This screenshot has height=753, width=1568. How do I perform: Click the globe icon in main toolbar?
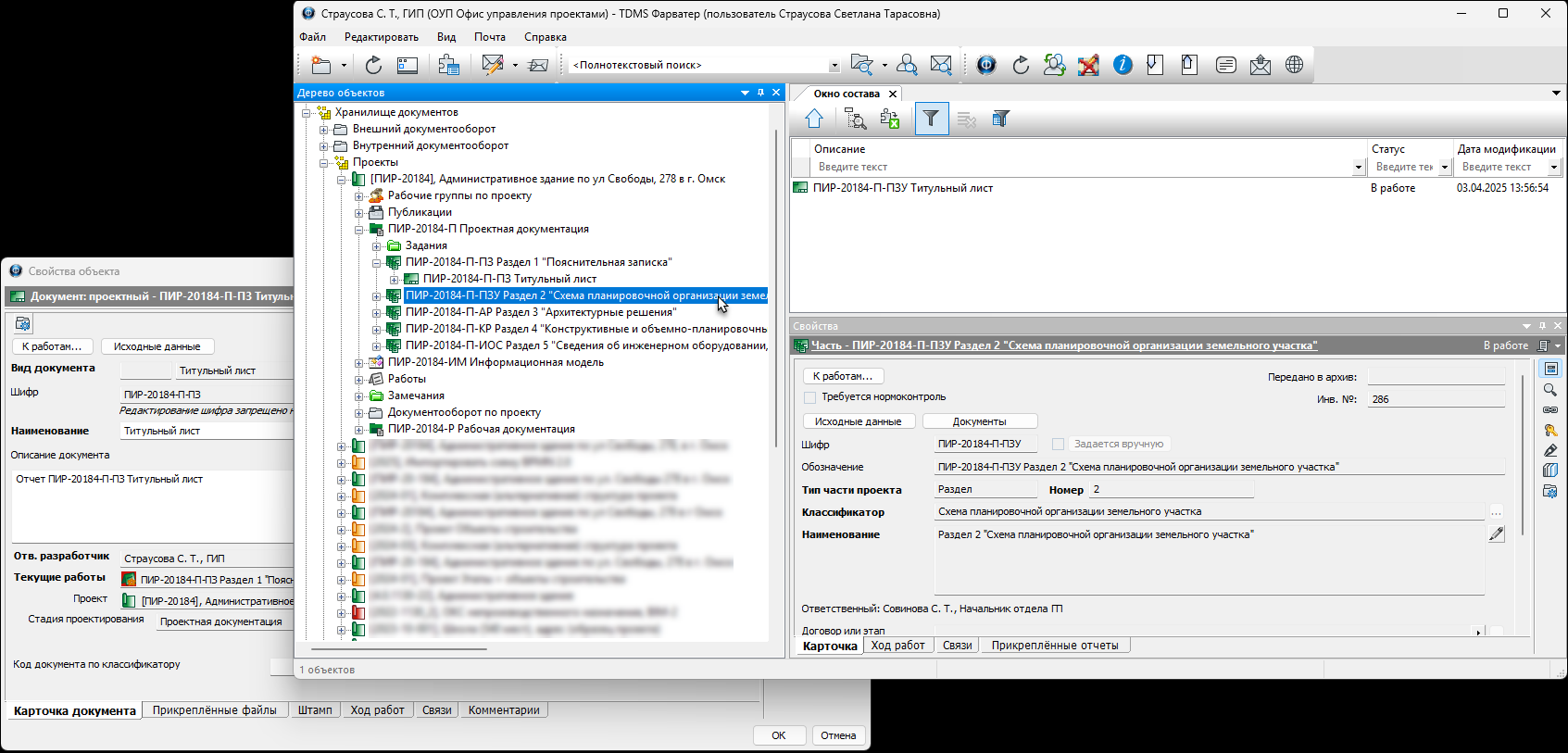[x=1294, y=65]
